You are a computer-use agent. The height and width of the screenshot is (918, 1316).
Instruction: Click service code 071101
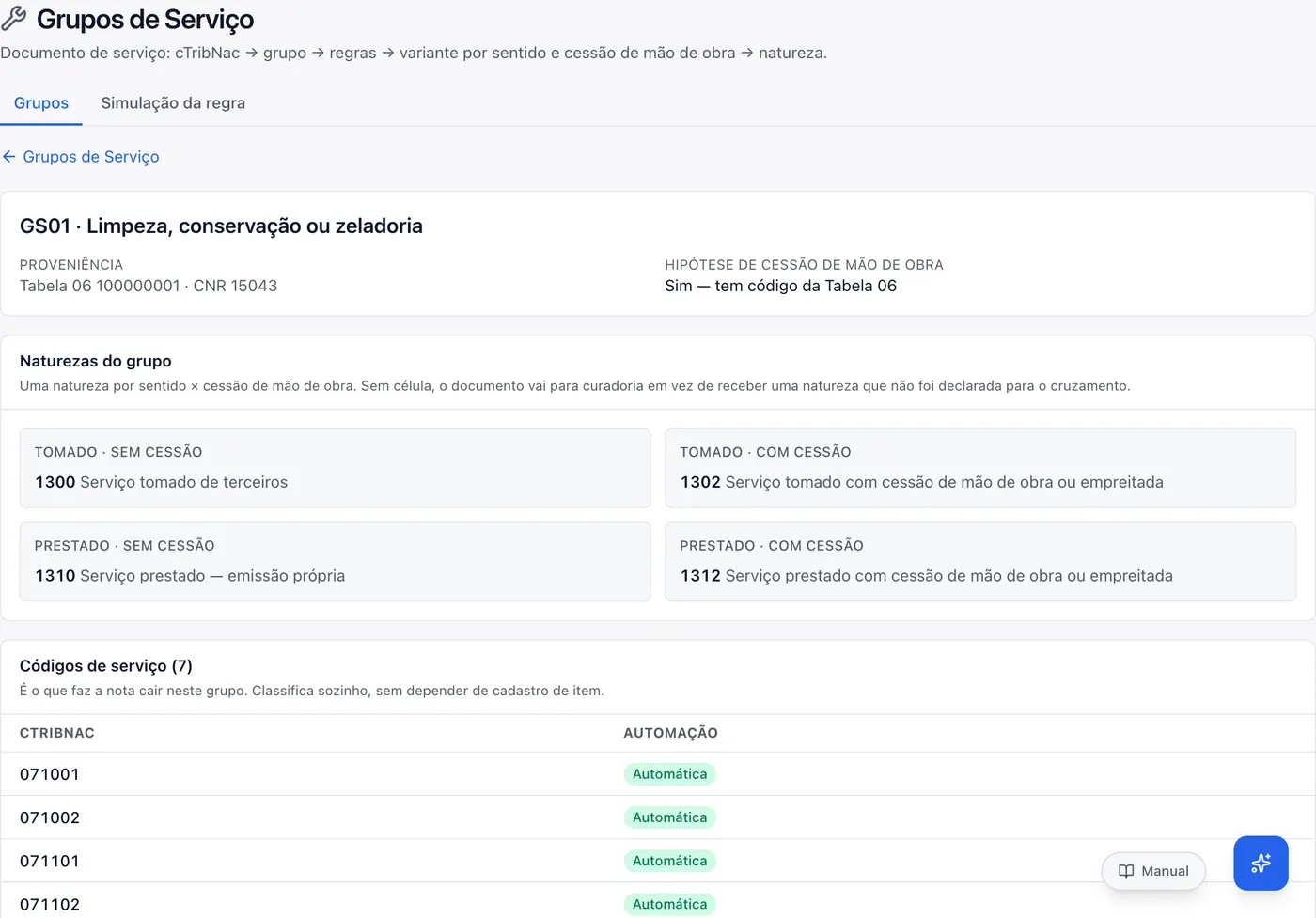click(x=50, y=861)
